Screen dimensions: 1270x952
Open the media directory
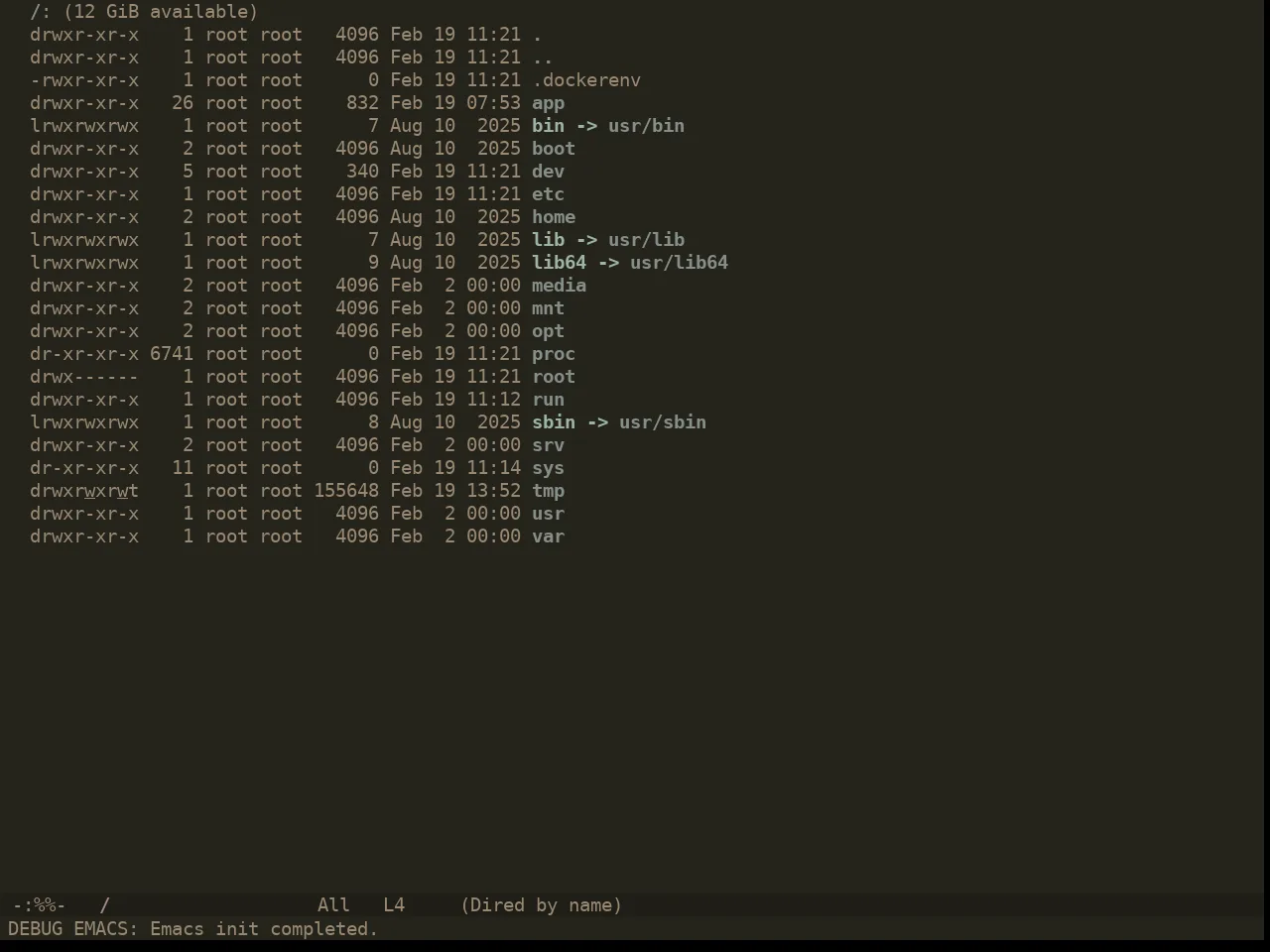pyautogui.click(x=559, y=286)
